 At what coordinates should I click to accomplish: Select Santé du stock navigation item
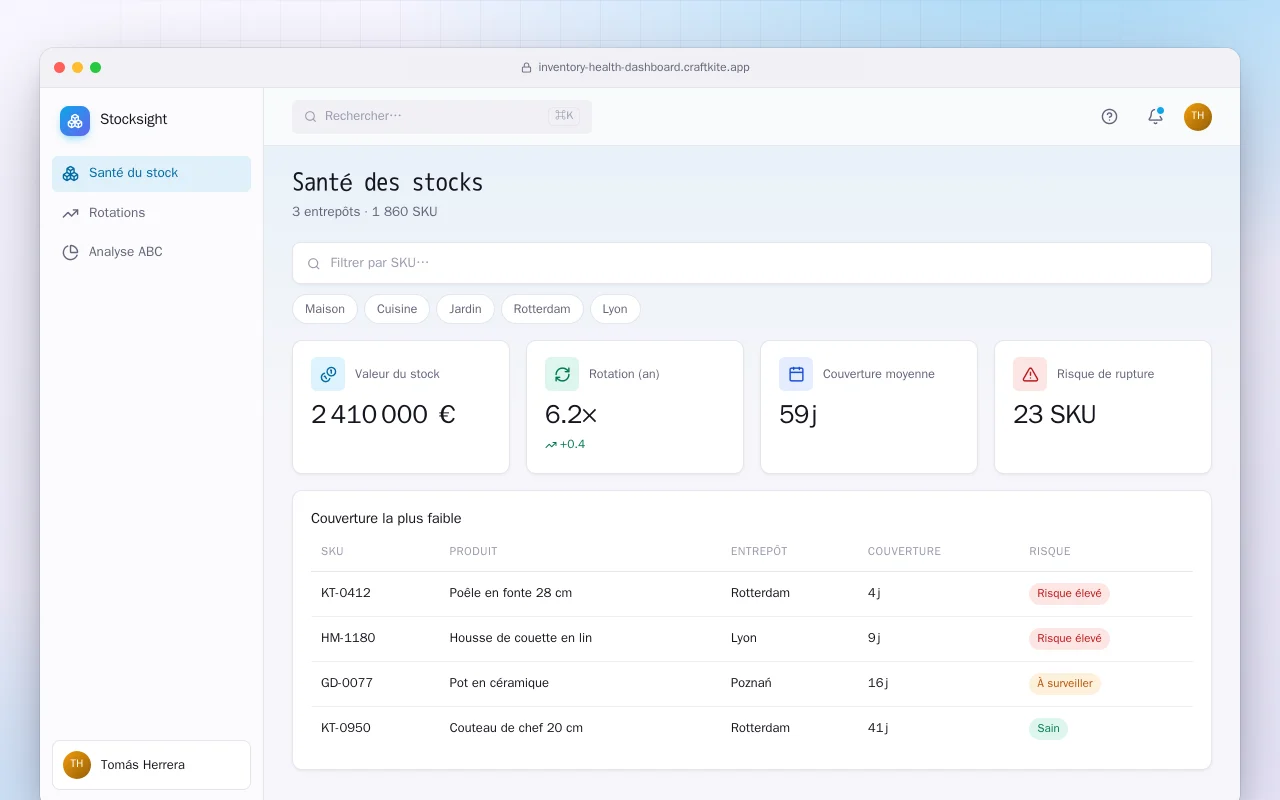152,173
